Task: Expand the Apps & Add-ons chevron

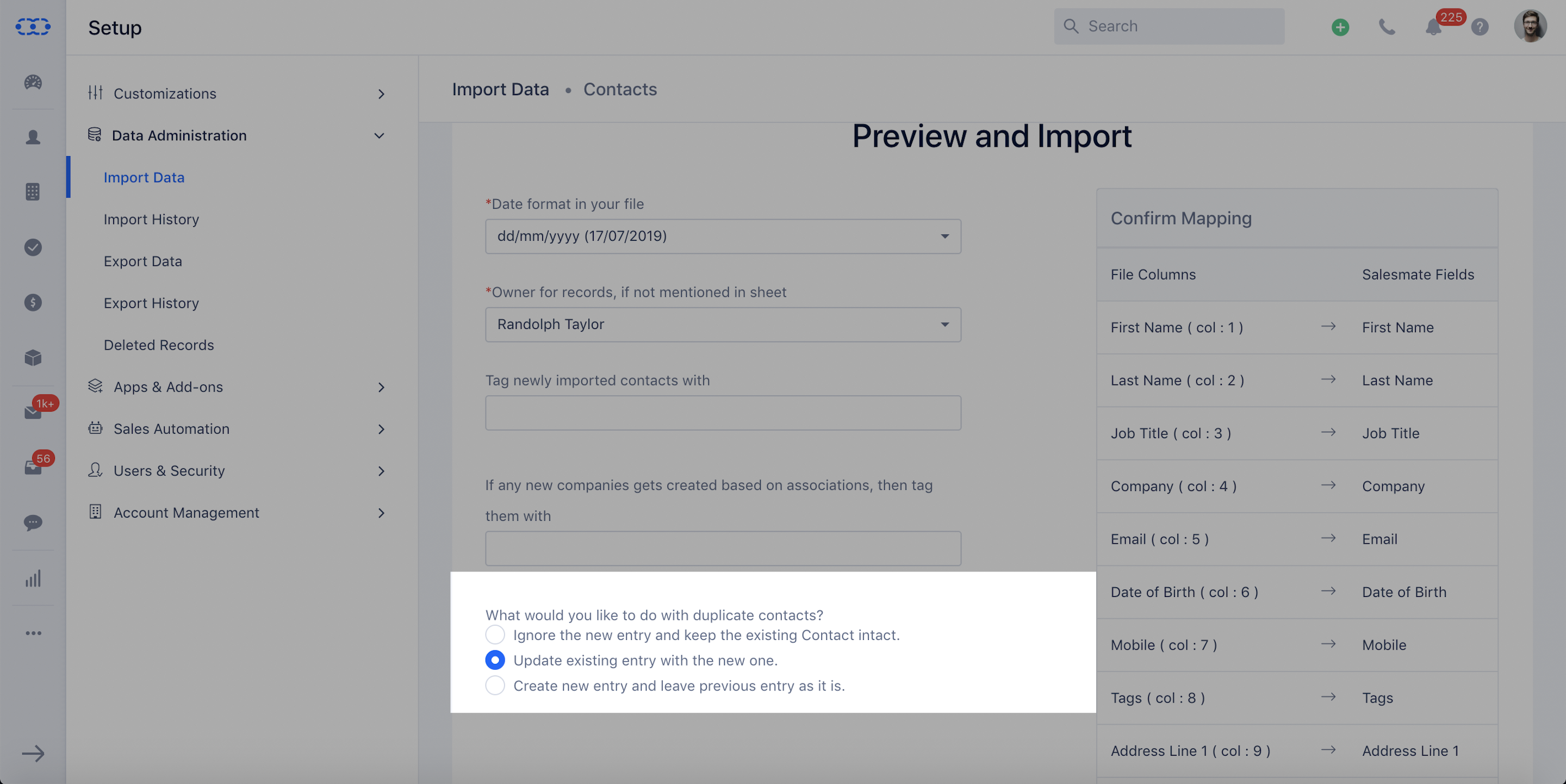Action: click(x=381, y=388)
